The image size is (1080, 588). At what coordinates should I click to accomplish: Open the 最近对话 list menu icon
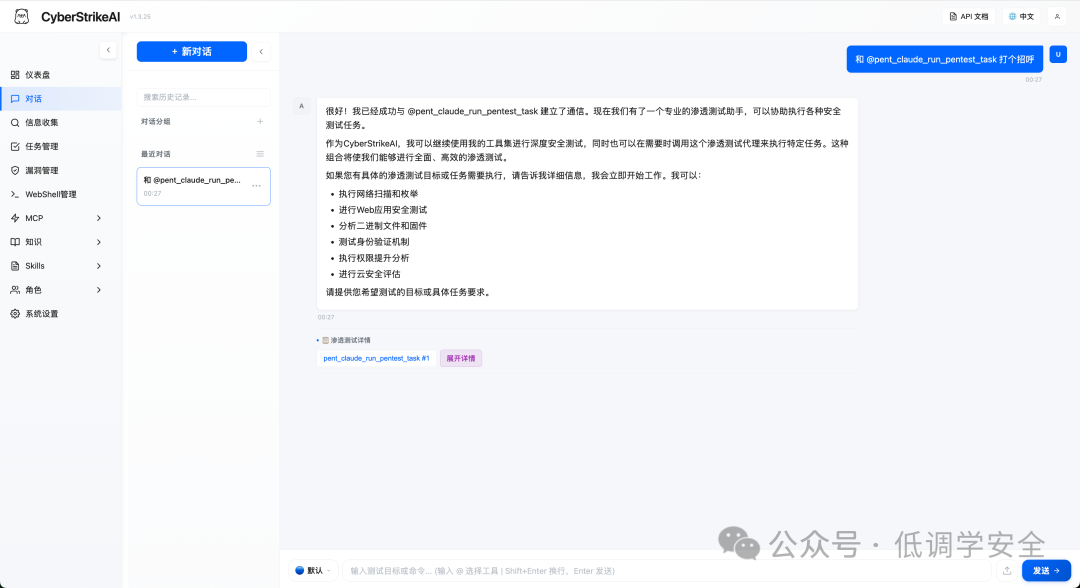pyautogui.click(x=260, y=154)
